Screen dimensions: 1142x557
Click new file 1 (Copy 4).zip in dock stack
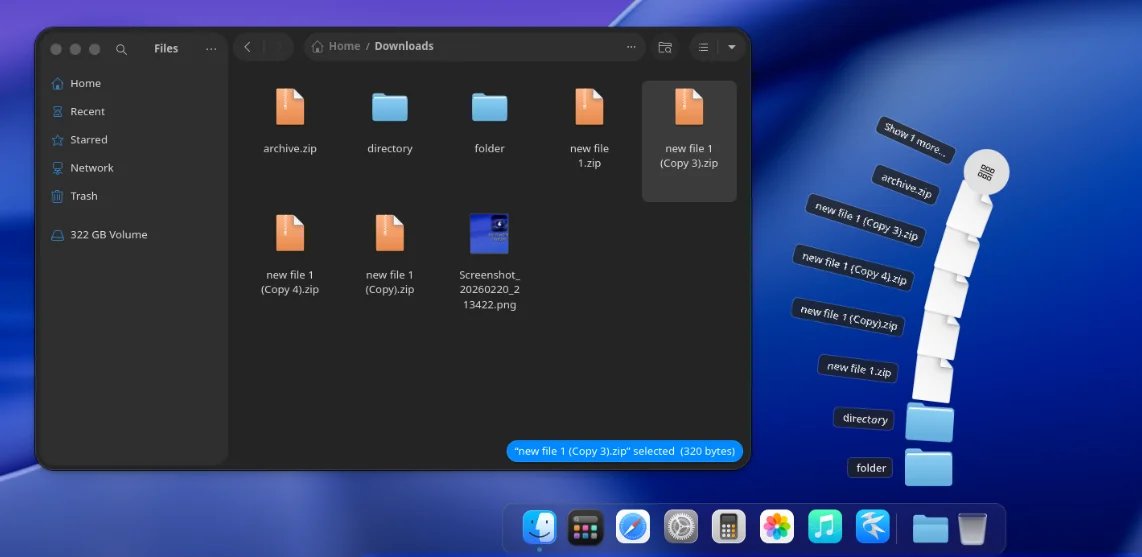point(853,266)
